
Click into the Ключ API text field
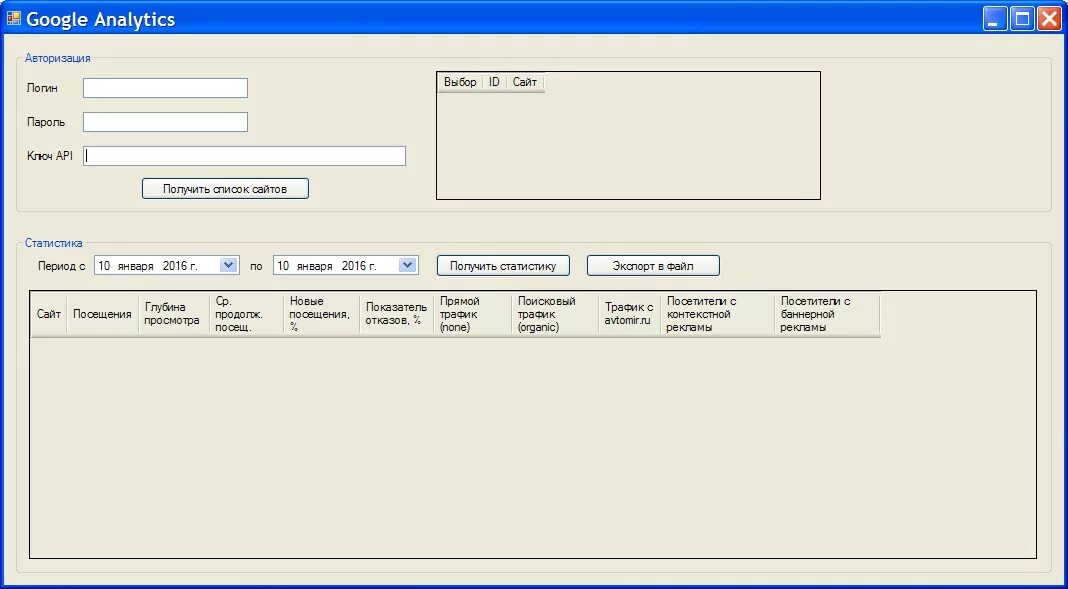coord(245,156)
